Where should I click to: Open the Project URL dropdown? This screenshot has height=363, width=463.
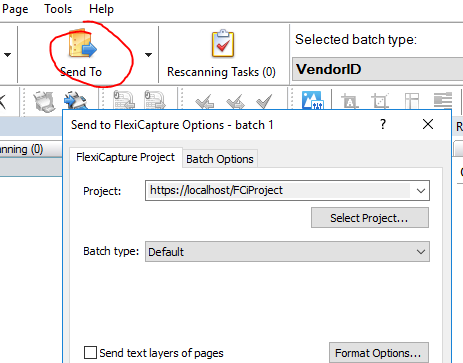point(421,191)
